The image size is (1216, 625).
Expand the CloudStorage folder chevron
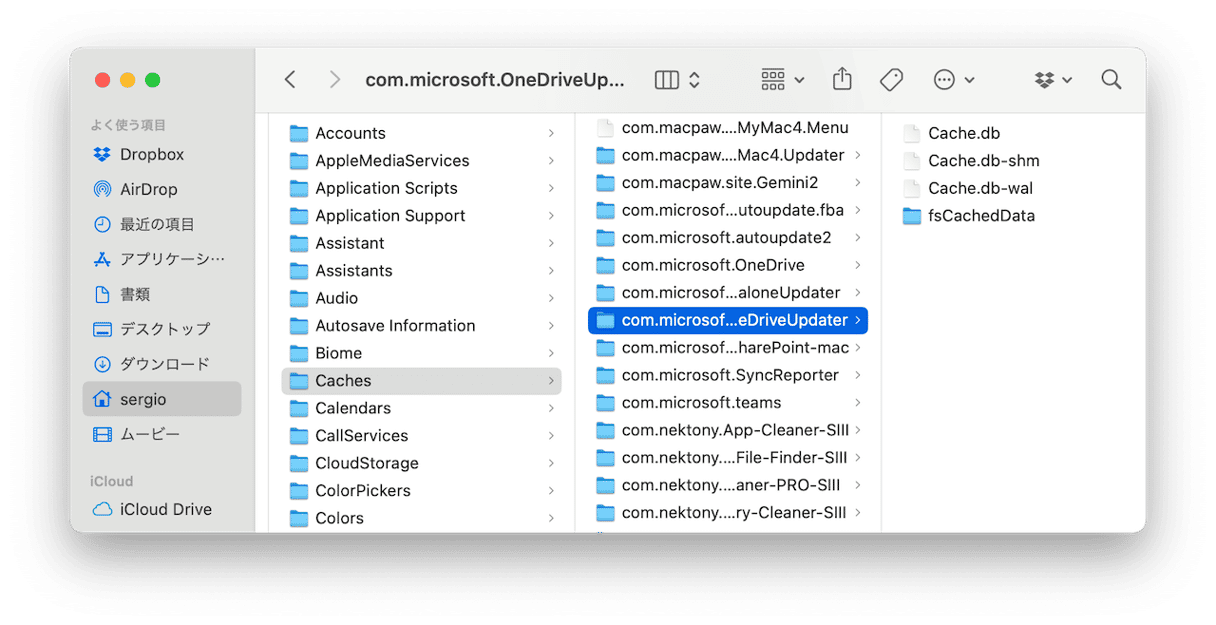coord(553,463)
